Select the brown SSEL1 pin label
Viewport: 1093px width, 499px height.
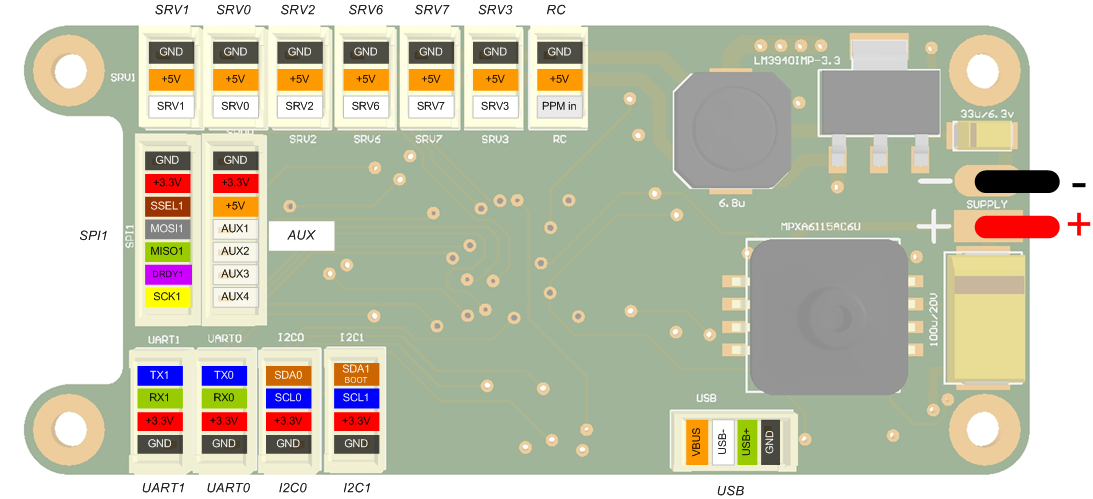[167, 206]
